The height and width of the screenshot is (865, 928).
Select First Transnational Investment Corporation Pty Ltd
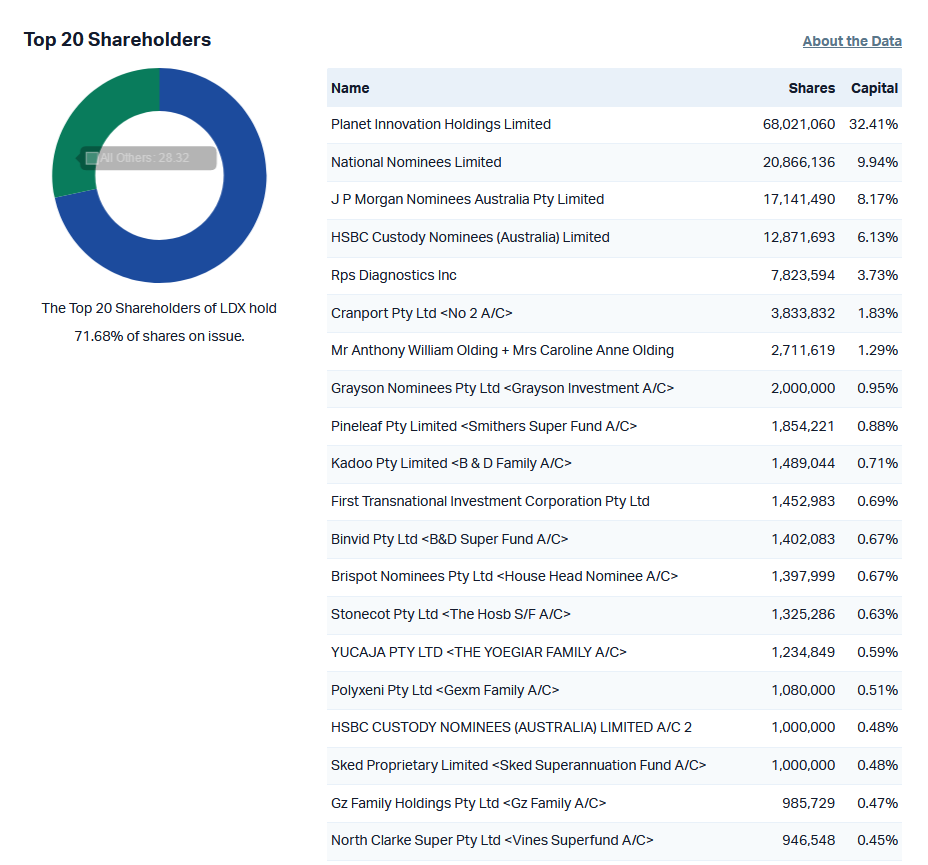[490, 501]
